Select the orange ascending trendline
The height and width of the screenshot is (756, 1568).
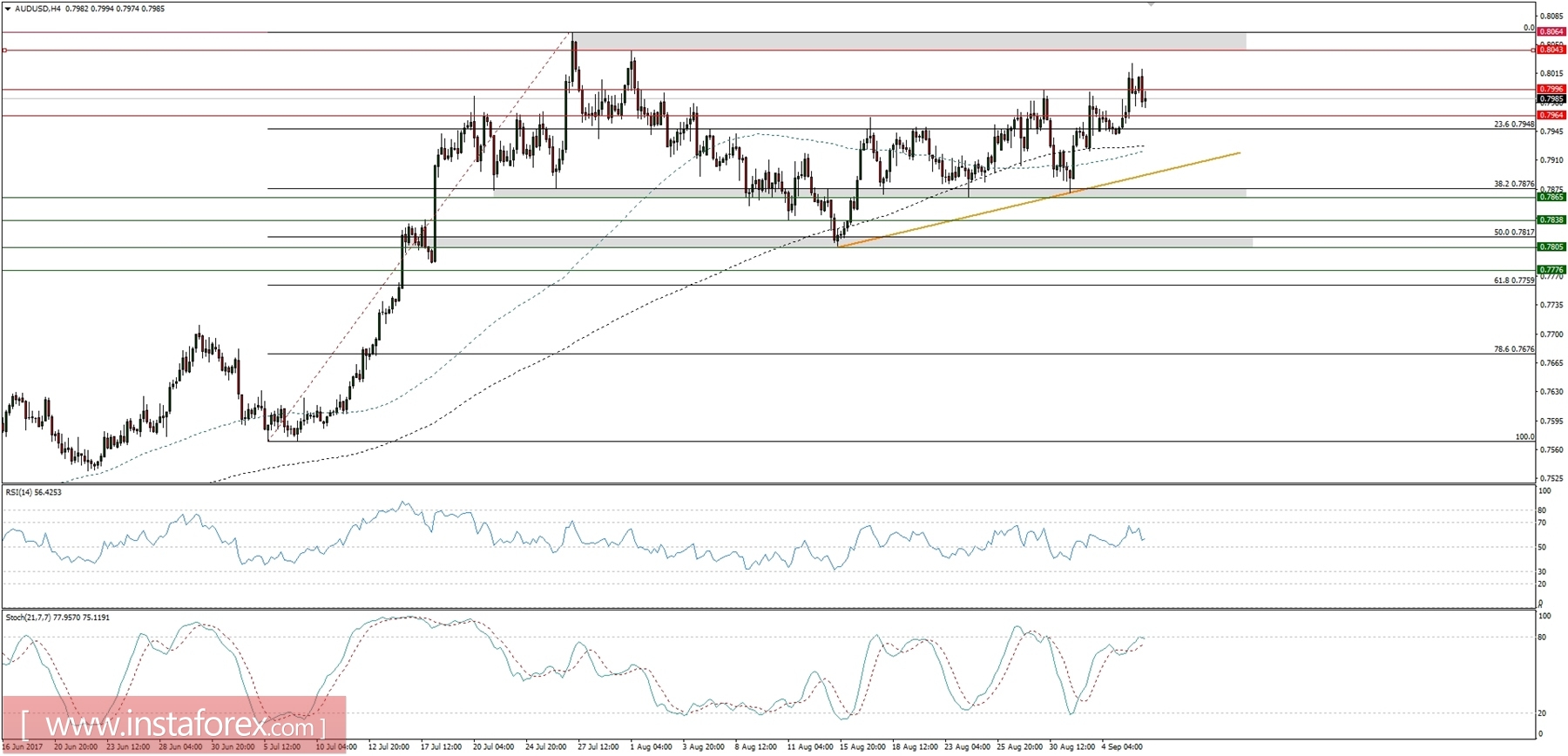[1038, 199]
